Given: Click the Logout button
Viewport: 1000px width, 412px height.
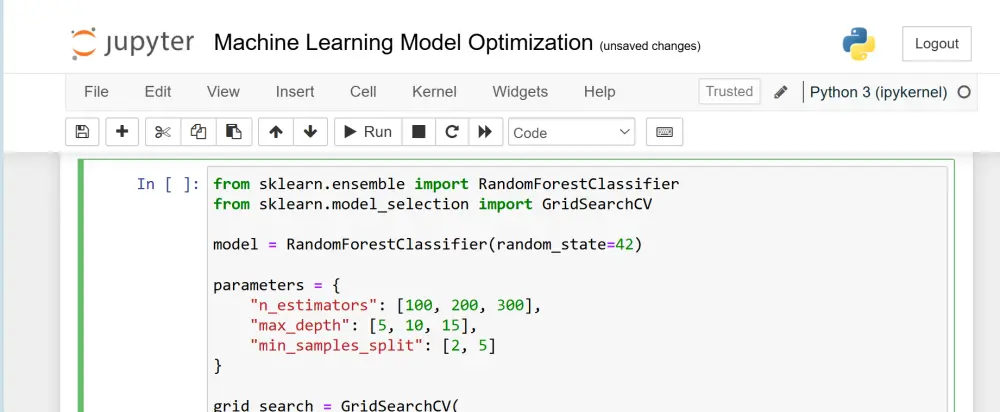Looking at the screenshot, I should tap(937, 44).
